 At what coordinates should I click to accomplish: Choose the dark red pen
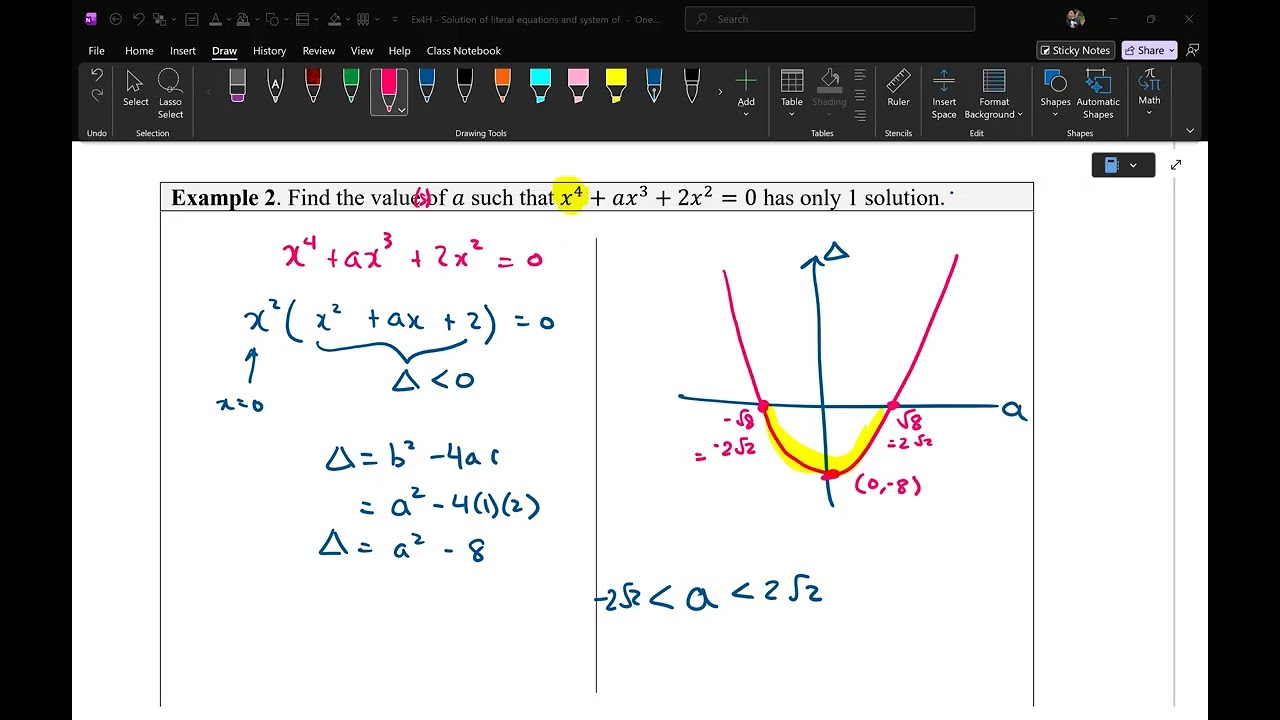tap(313, 86)
